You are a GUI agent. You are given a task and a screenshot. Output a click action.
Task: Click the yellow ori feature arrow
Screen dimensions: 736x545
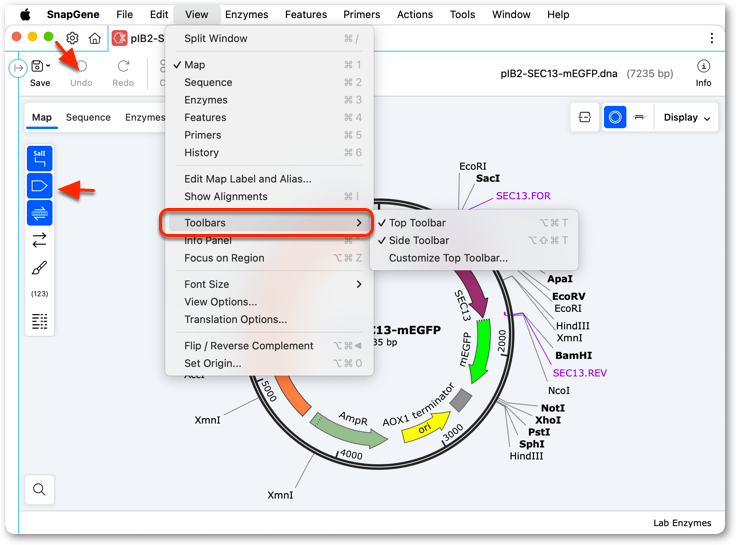point(425,426)
